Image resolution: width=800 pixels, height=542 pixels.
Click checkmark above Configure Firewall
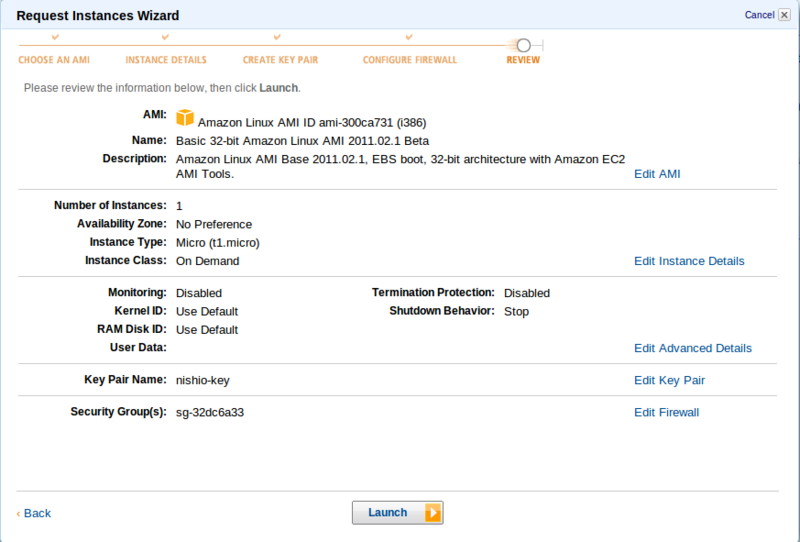(x=409, y=37)
